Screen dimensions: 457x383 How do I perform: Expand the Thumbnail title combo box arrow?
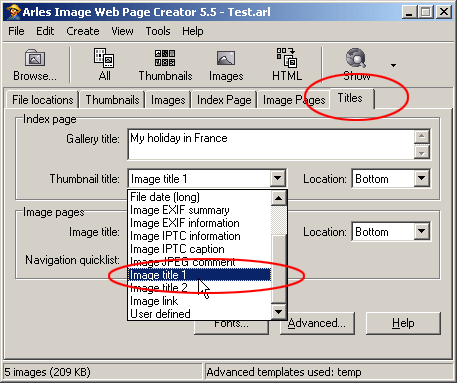click(278, 179)
